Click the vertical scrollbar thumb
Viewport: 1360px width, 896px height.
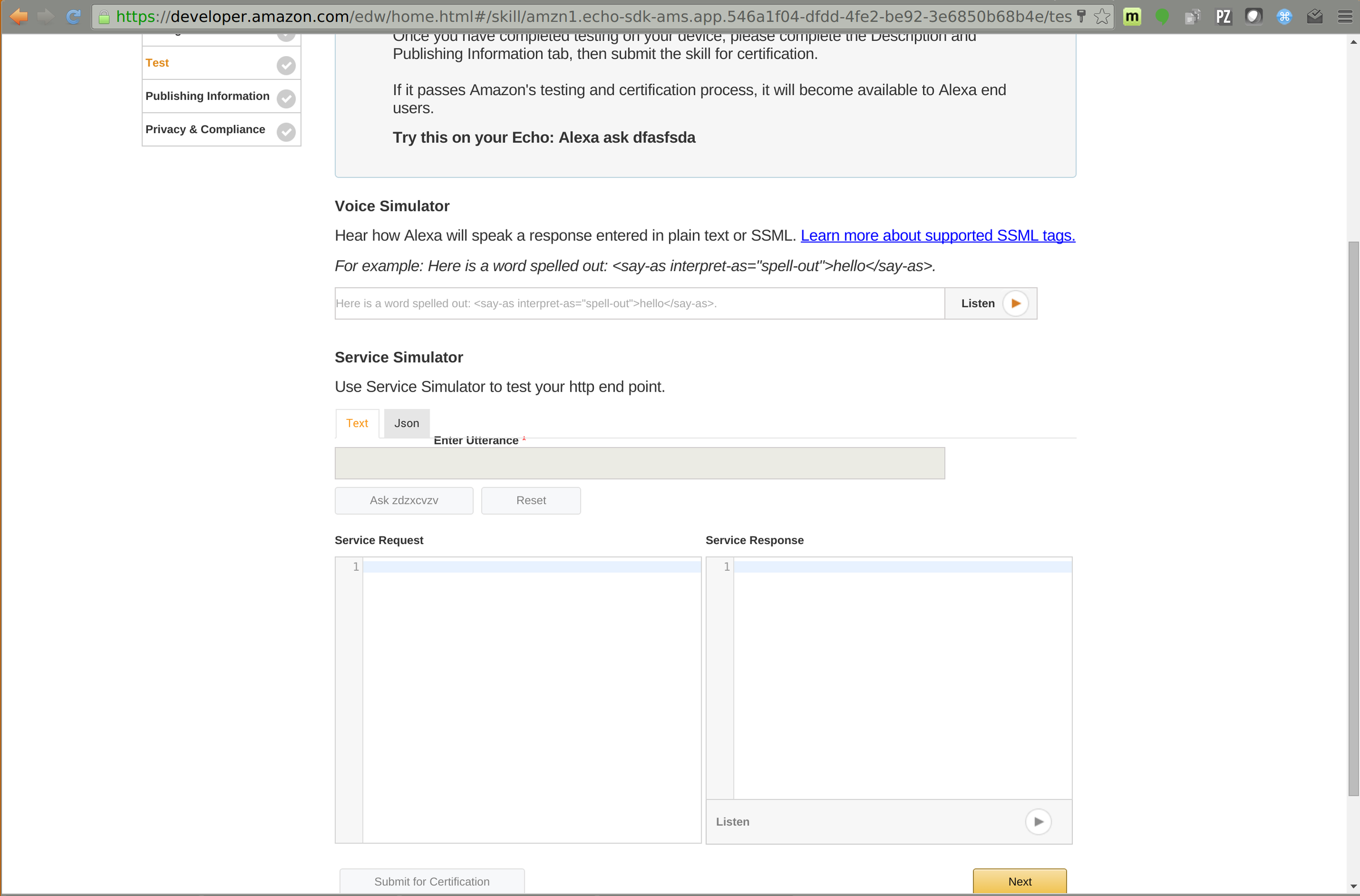(1353, 519)
